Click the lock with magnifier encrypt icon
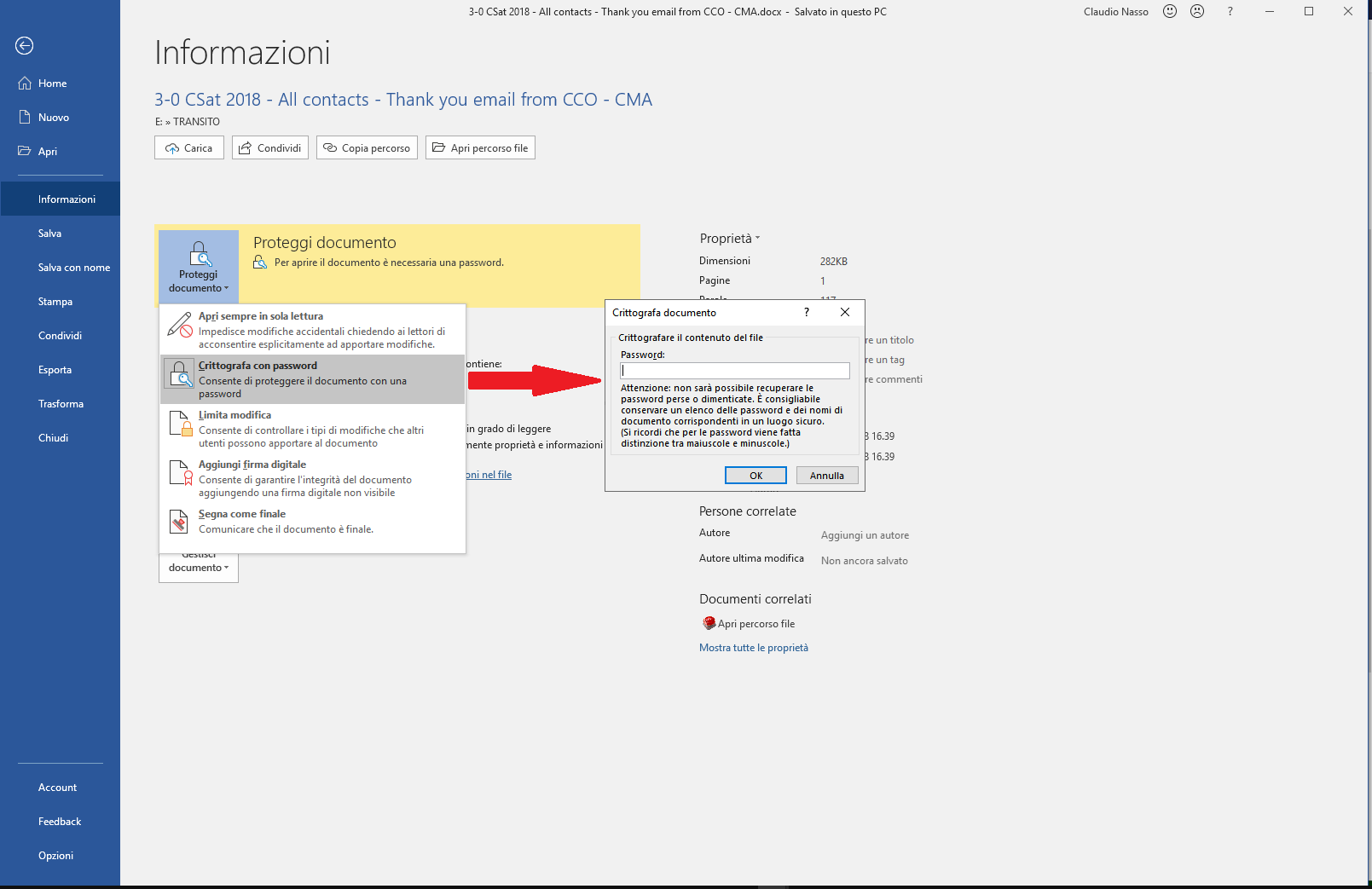 [180, 373]
